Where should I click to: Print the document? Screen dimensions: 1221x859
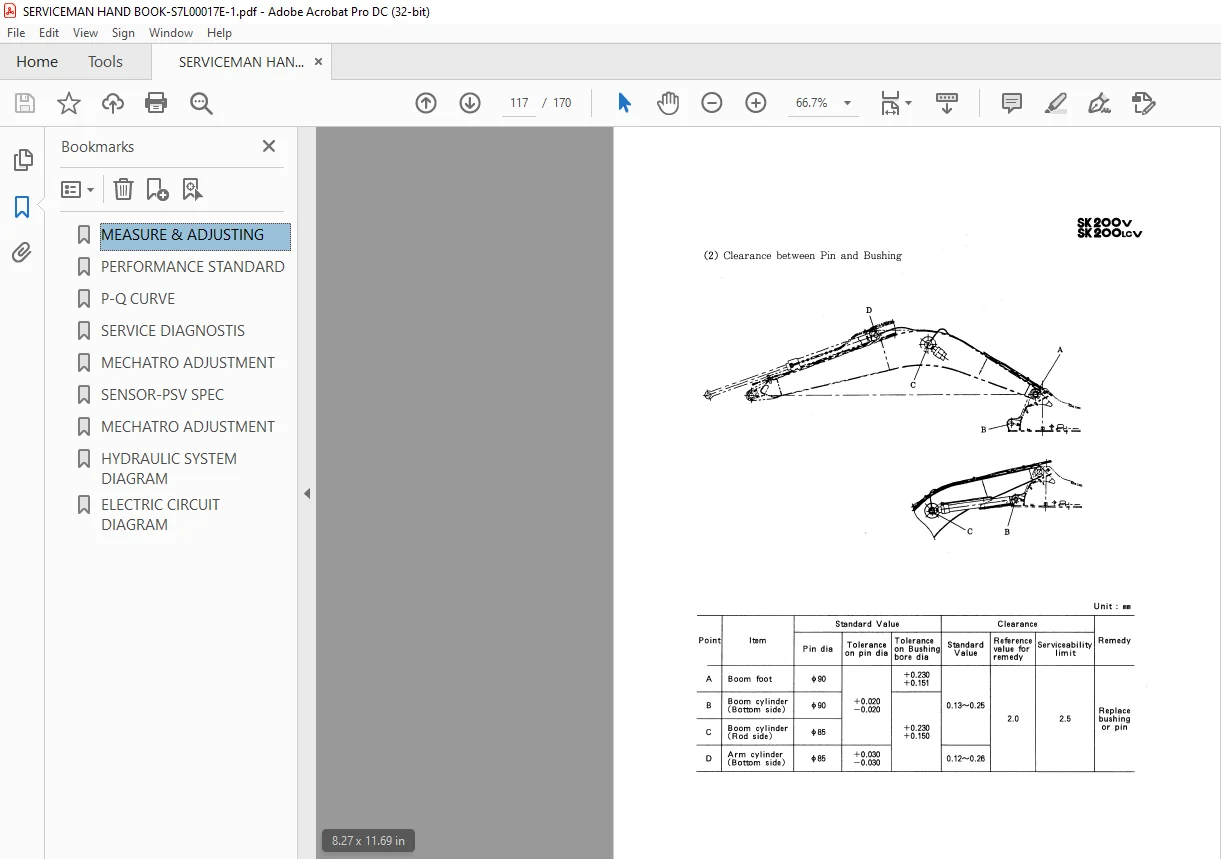156,103
